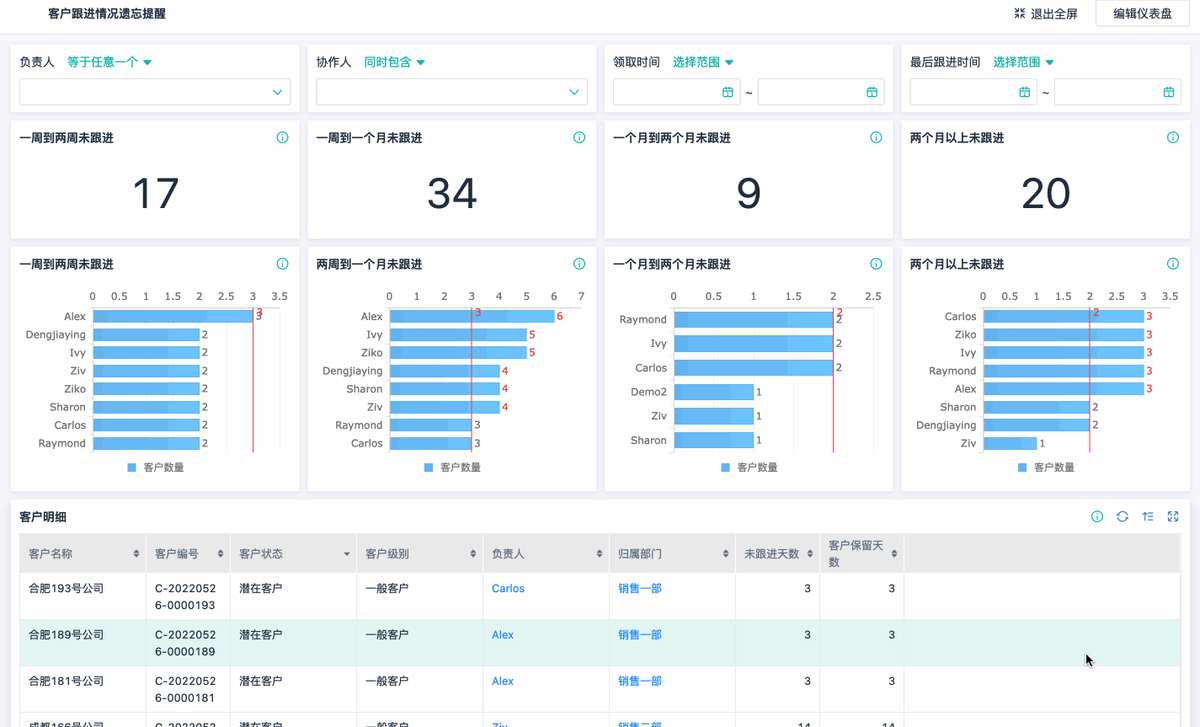Click calendar icon in 领取时间 start date field
This screenshot has width=1200, height=727.
[727, 92]
